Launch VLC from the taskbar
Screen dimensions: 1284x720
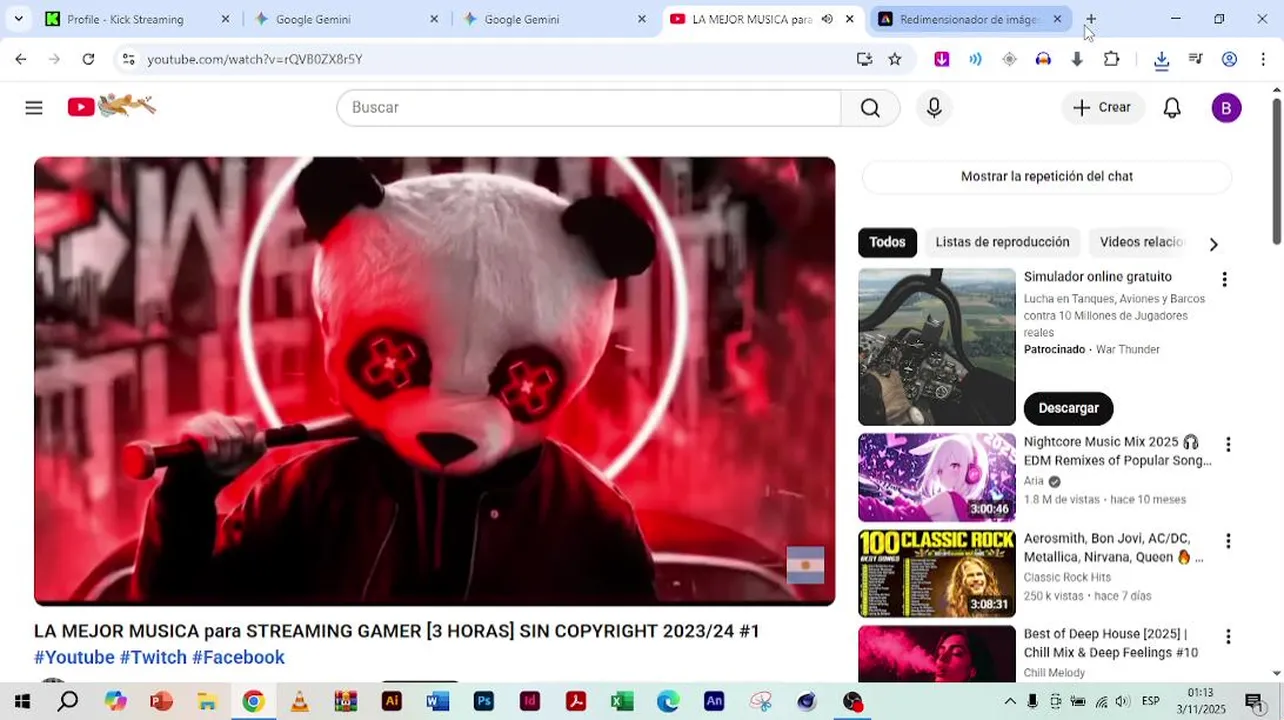click(299, 701)
